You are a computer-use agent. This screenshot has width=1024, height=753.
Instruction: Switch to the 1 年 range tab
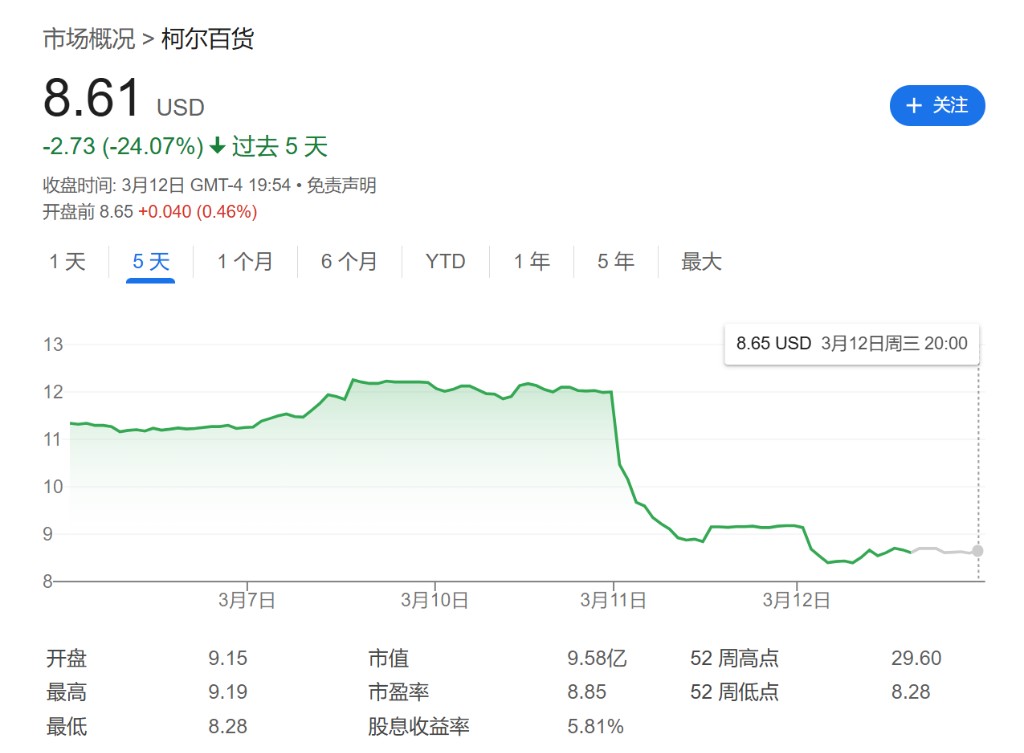(532, 262)
